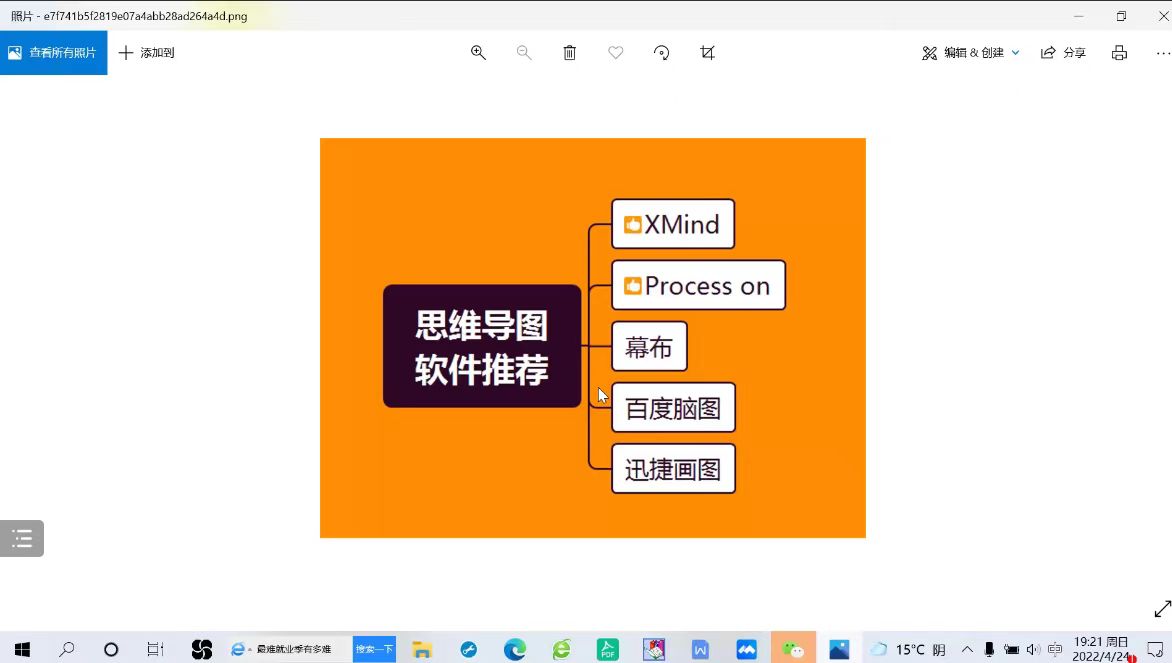The width and height of the screenshot is (1172, 663).
Task: Open the four-petal swirl app on taskbar
Action: 202,650
